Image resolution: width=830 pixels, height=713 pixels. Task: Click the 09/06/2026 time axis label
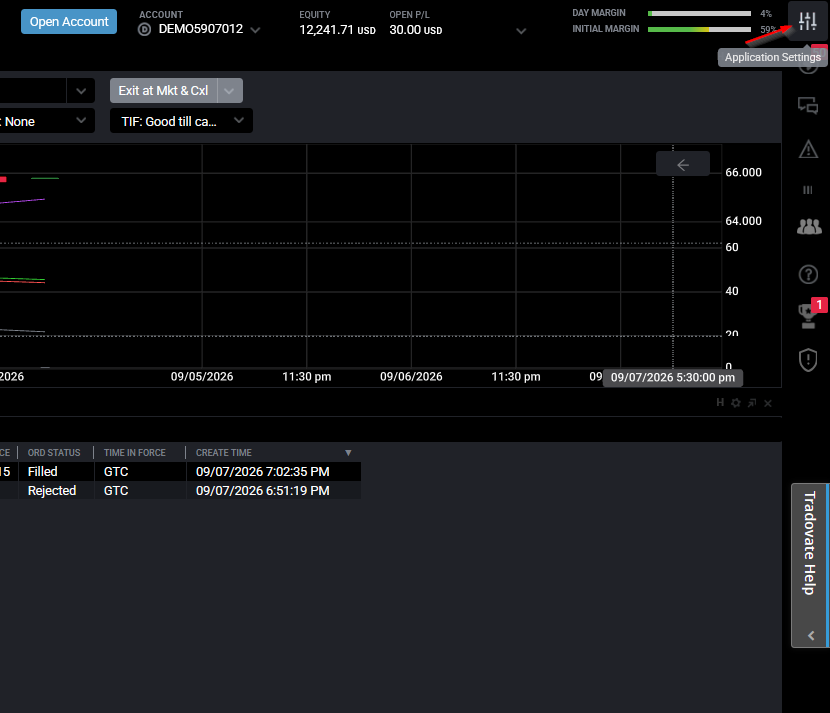point(411,377)
